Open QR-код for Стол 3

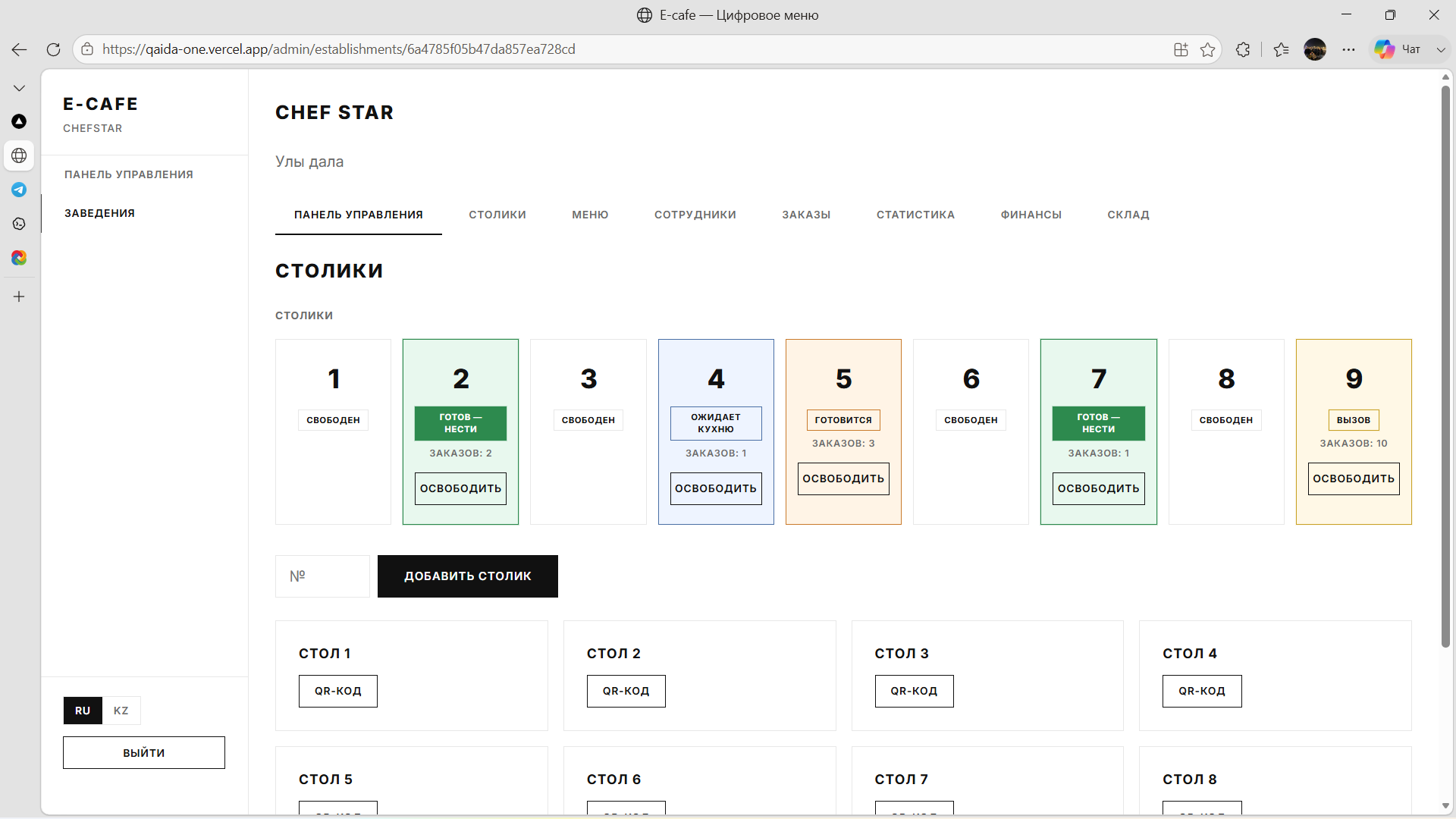click(914, 691)
